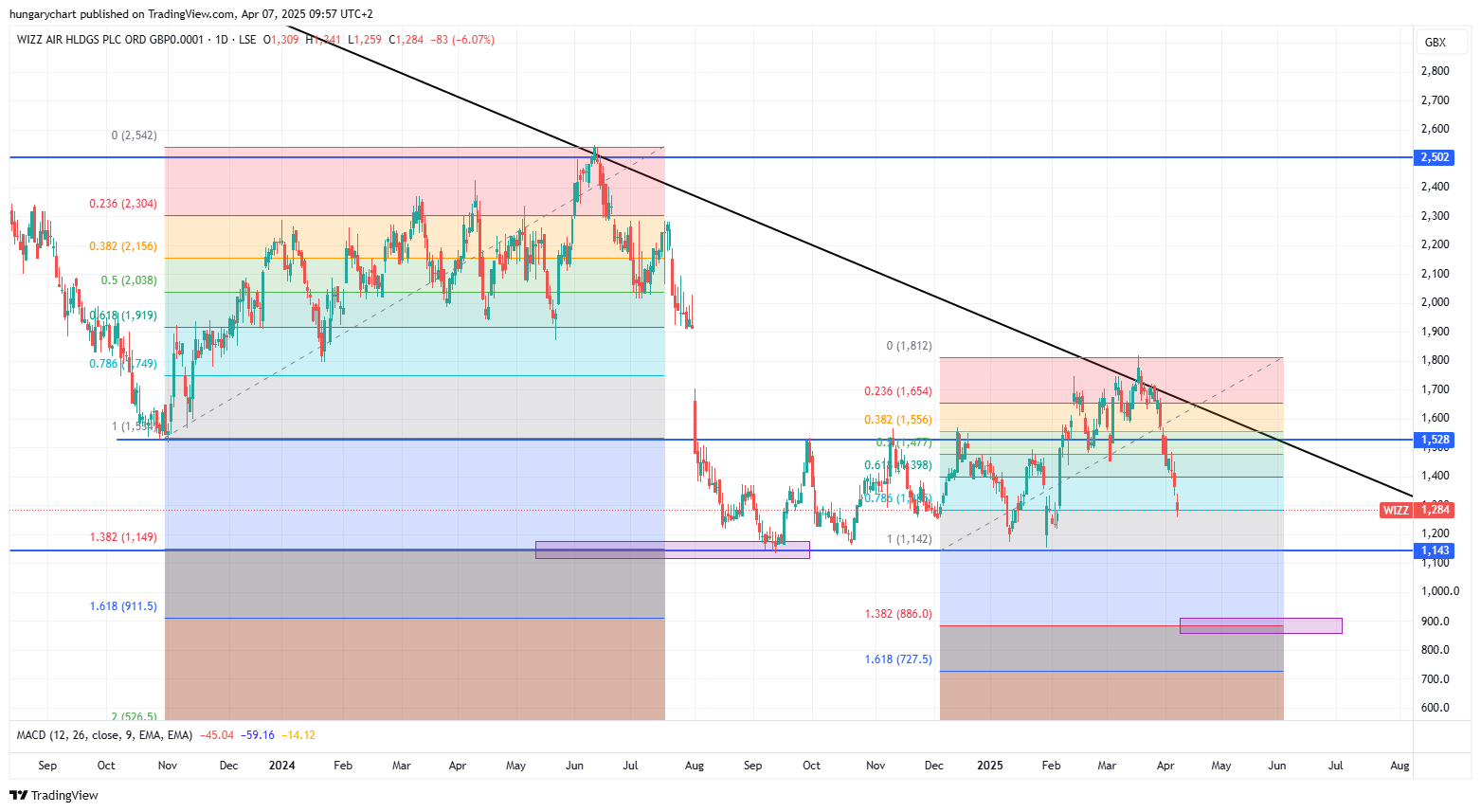Click 1,000.0 on the price axis
Screen dimensions: 1481x812
pos(1439,591)
